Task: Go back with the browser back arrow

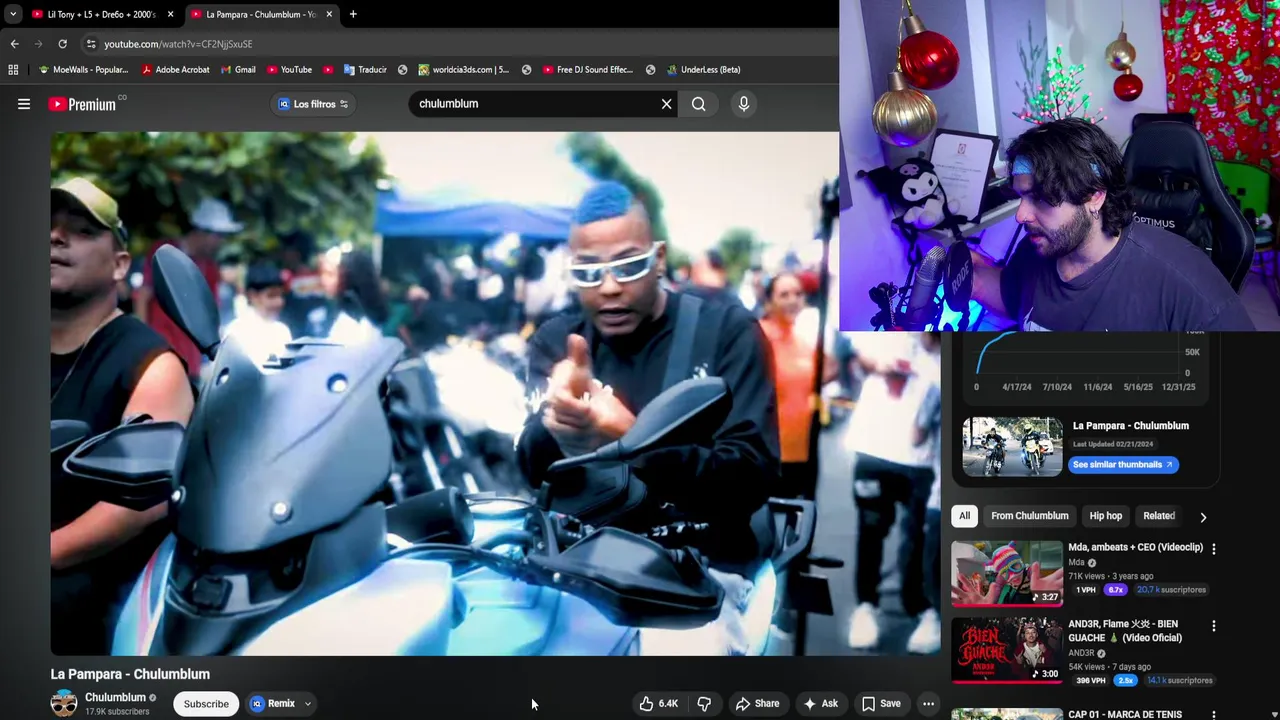Action: (14, 44)
